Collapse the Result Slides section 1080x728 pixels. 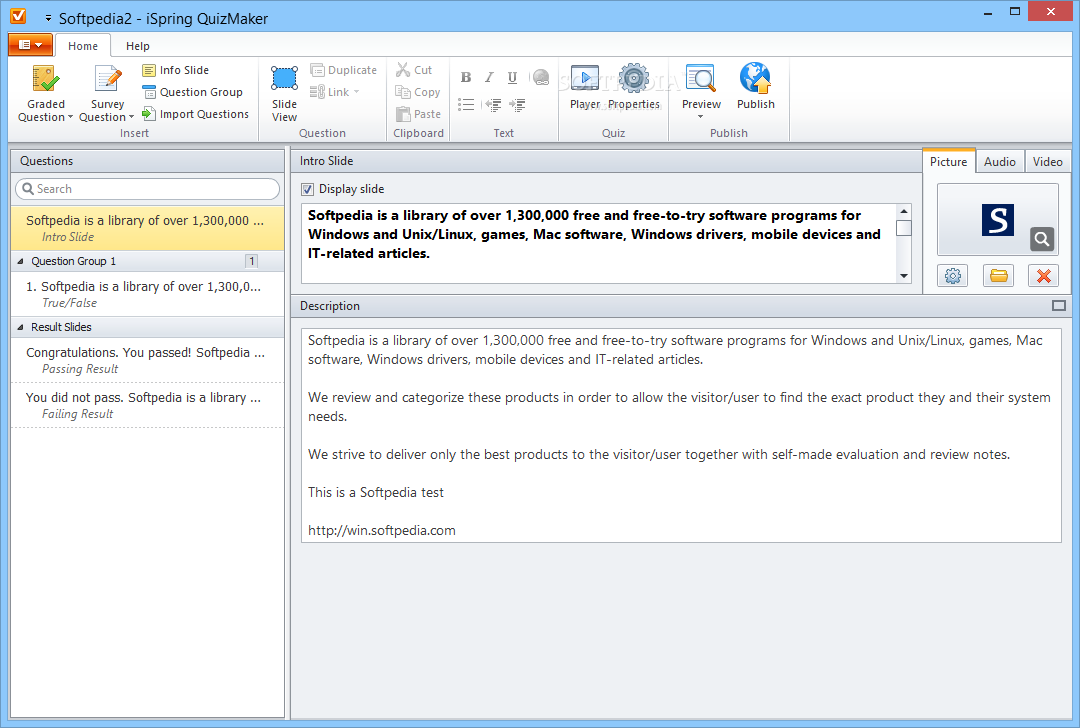[x=20, y=328]
